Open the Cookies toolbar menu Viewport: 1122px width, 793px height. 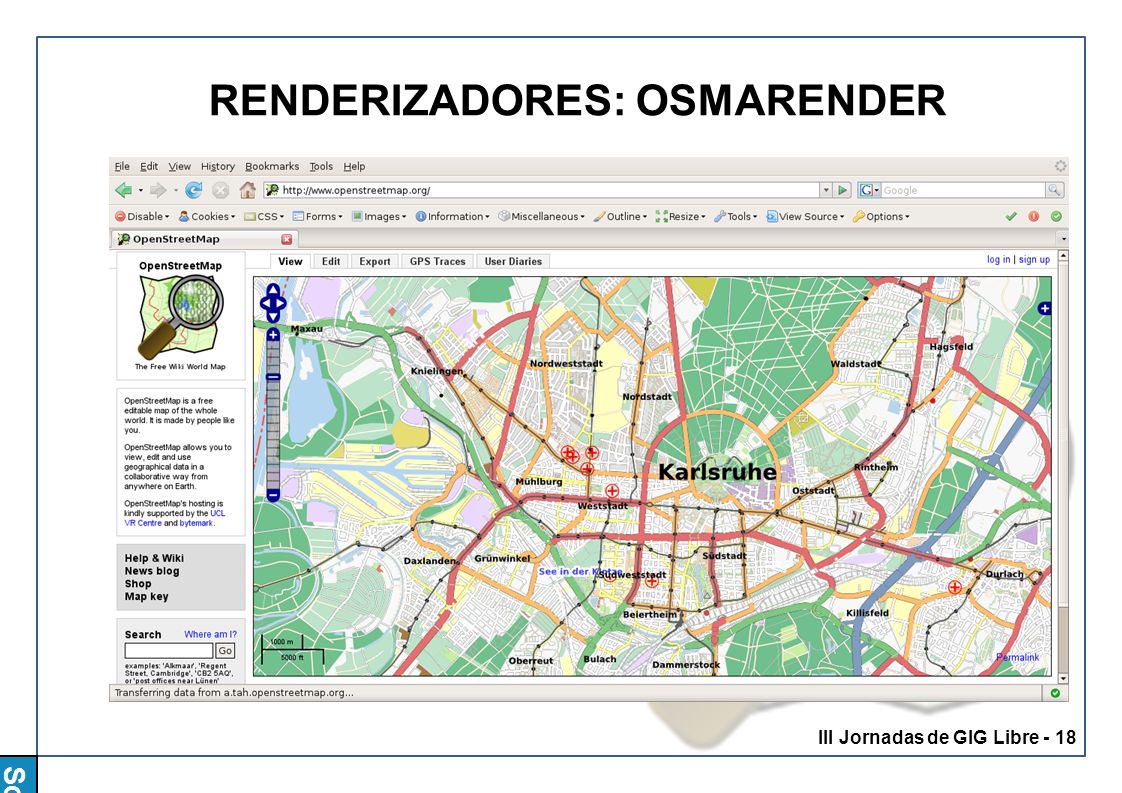click(x=206, y=216)
